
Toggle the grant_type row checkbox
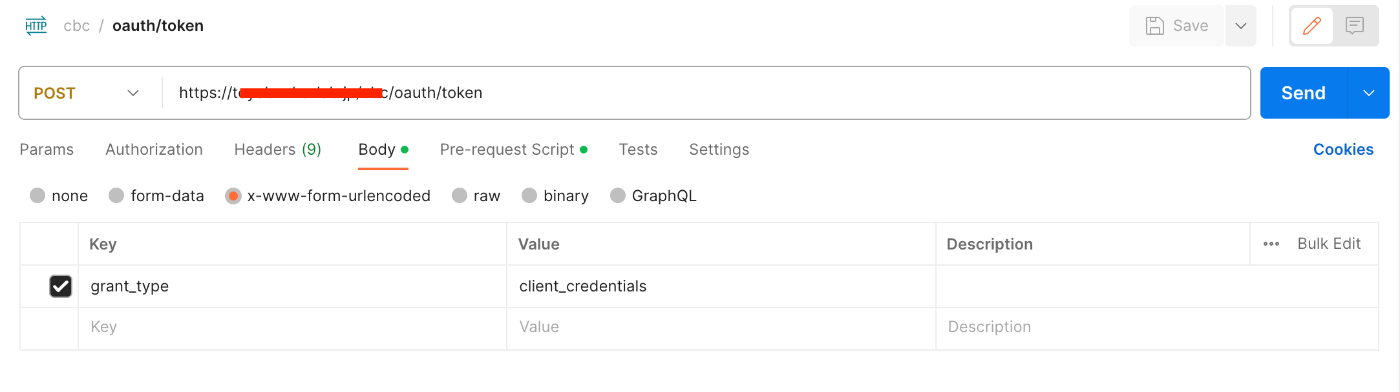(61, 287)
